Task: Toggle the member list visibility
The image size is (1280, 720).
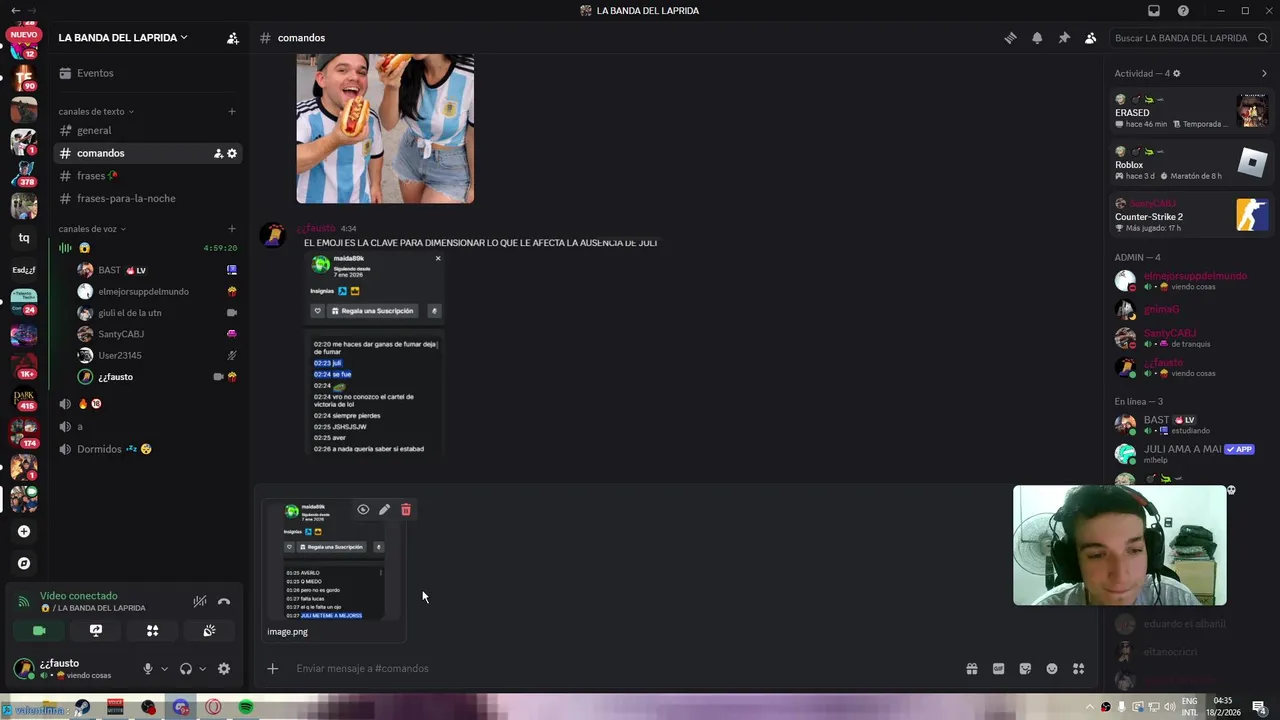Action: (x=1090, y=38)
